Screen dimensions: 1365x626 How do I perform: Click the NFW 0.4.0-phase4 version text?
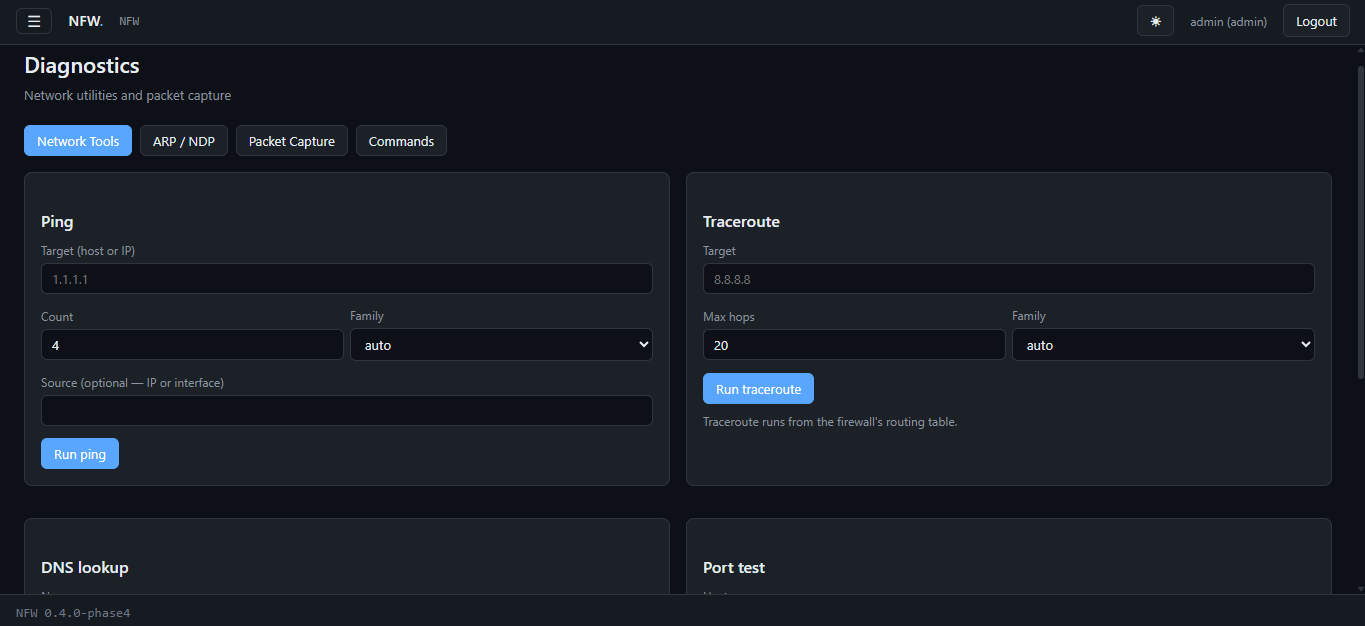pos(73,612)
